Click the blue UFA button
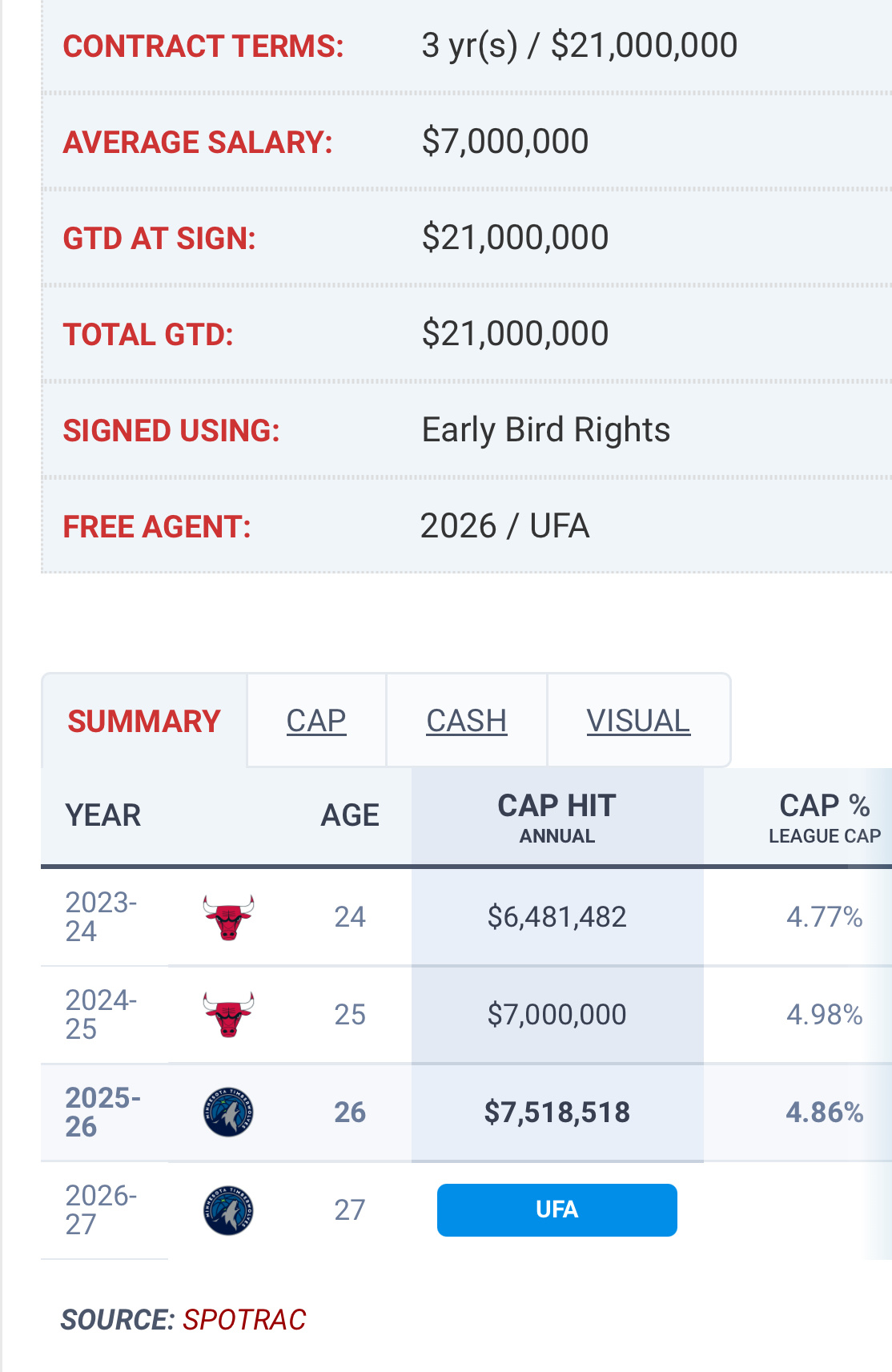The height and width of the screenshot is (1372, 892). pyautogui.click(x=556, y=1209)
